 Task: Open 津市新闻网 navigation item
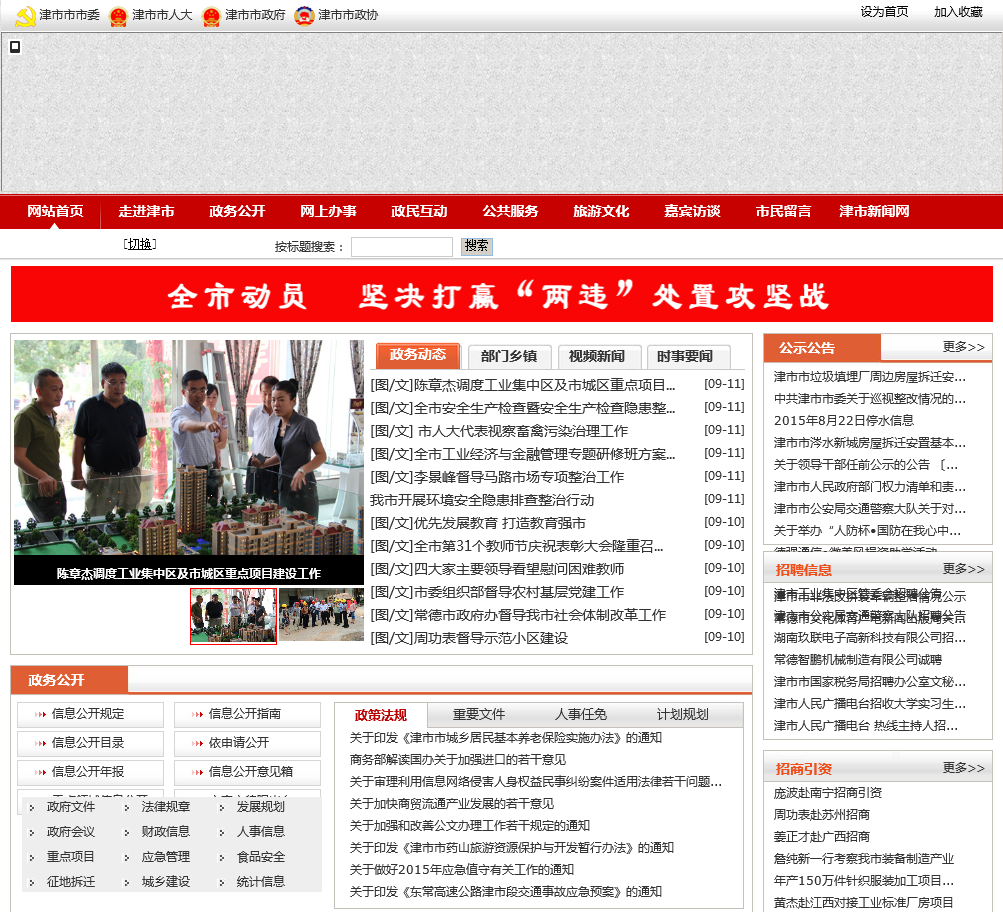click(x=874, y=211)
